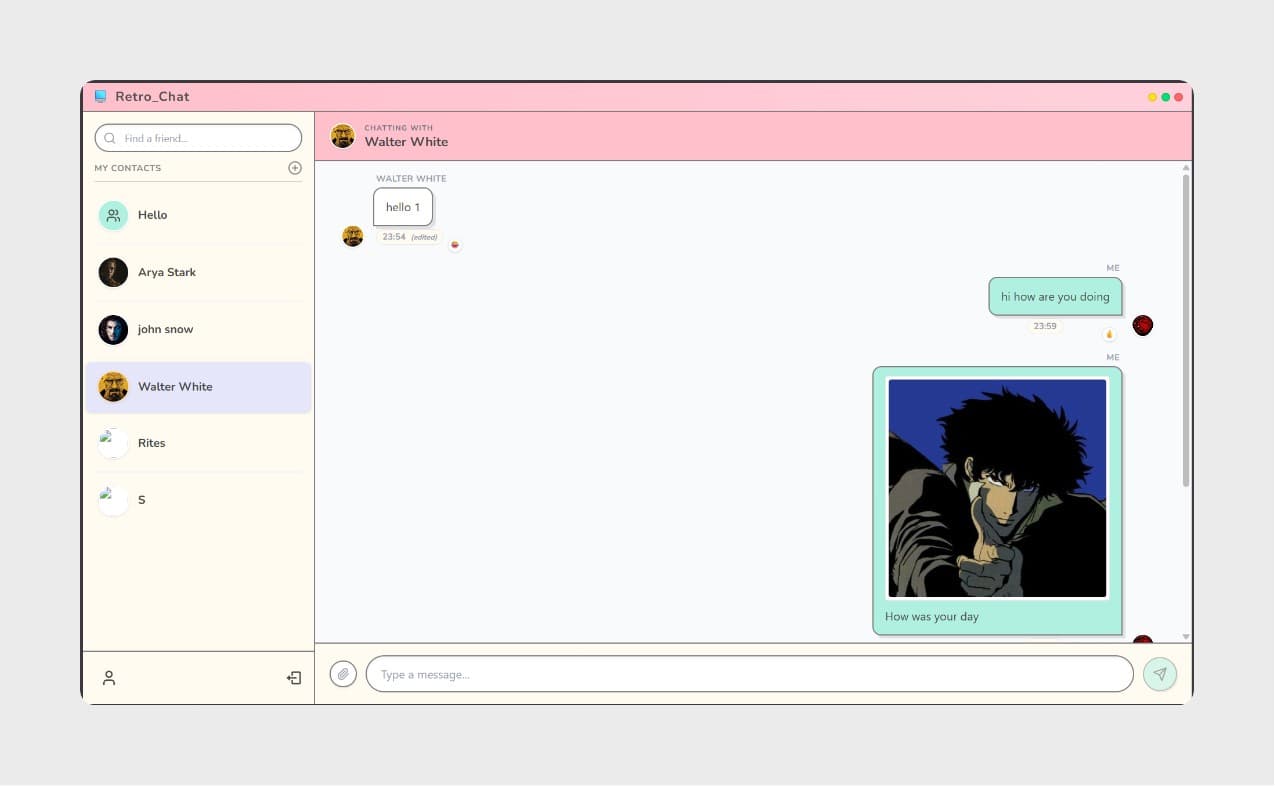The height and width of the screenshot is (786, 1275).
Task: Select Arya Stark from contacts
Action: [x=167, y=272]
